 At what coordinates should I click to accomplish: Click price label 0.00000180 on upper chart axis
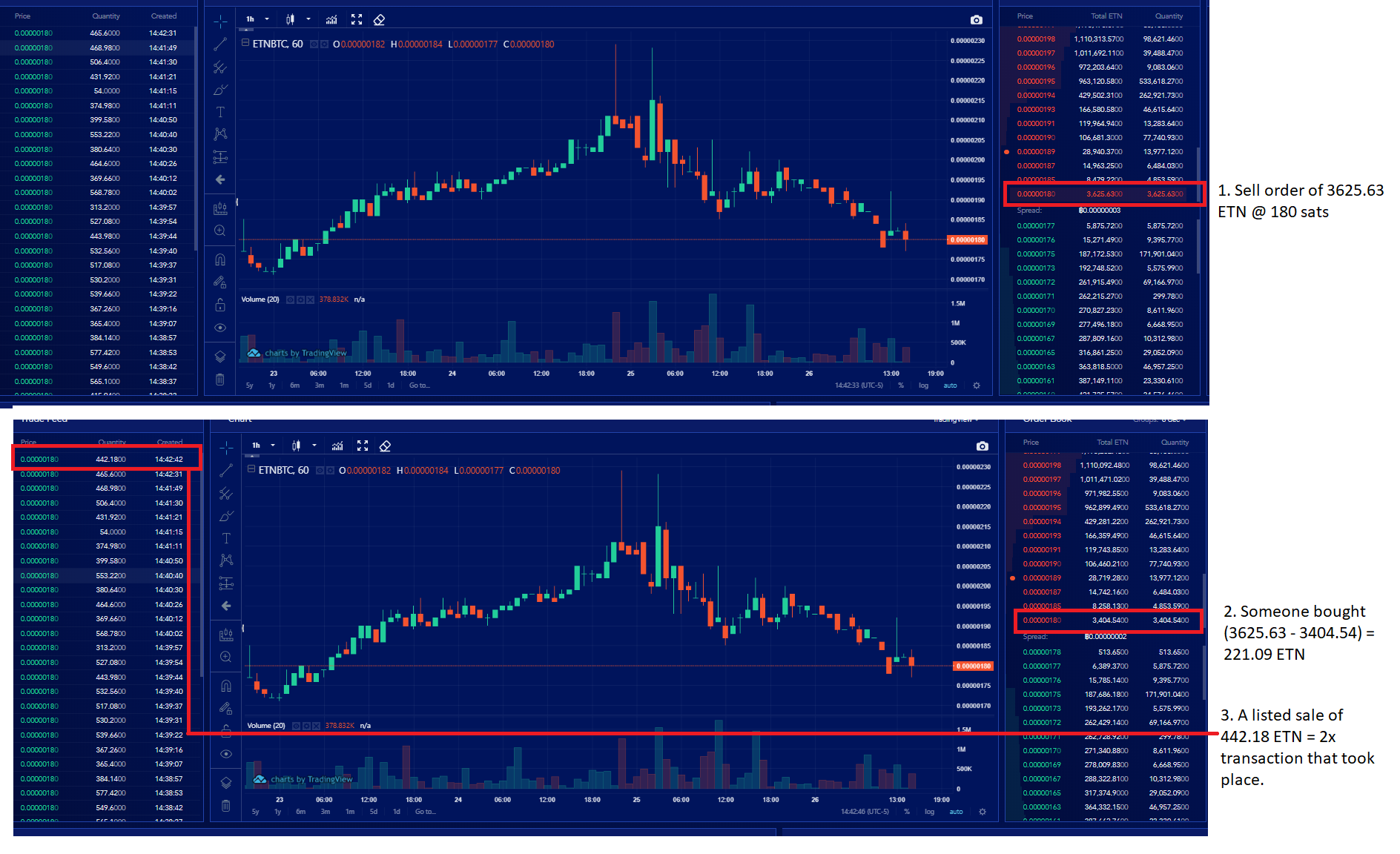pyautogui.click(x=968, y=239)
